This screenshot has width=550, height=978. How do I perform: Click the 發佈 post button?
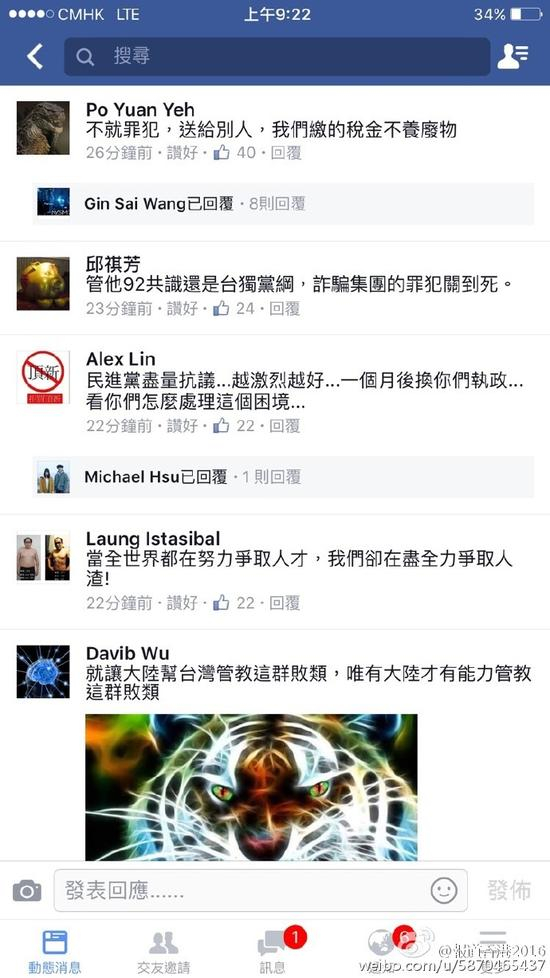coord(509,891)
